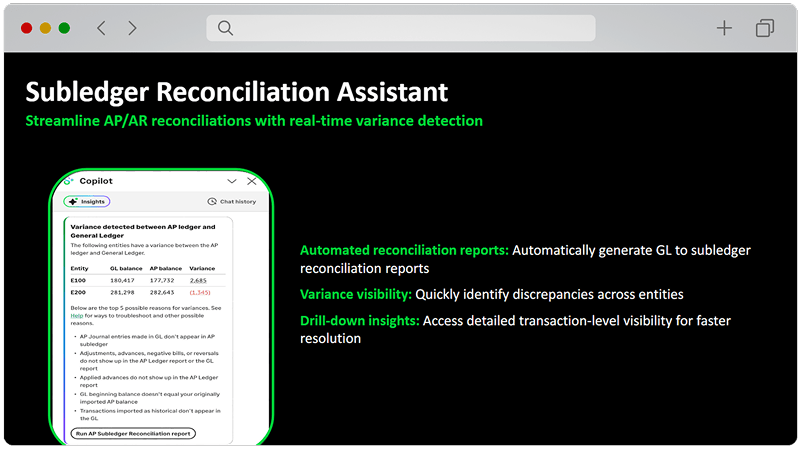Click bullet 'GL beginning balance doesn't equal'
Screen dimensions: 800x450
(149, 398)
